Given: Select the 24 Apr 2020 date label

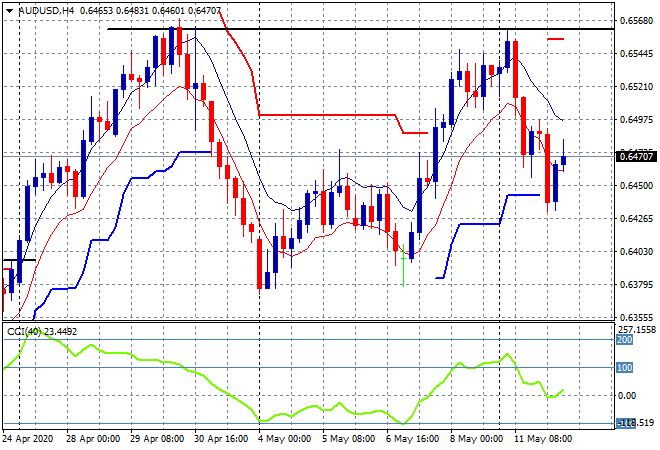Looking at the screenshot, I should [28, 439].
